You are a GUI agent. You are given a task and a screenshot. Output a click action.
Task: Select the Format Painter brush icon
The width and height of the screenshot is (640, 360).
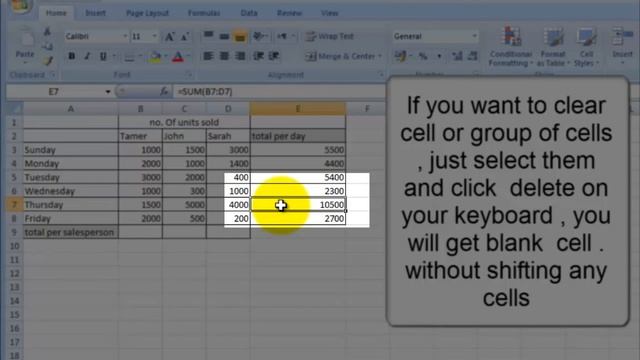[x=47, y=61]
